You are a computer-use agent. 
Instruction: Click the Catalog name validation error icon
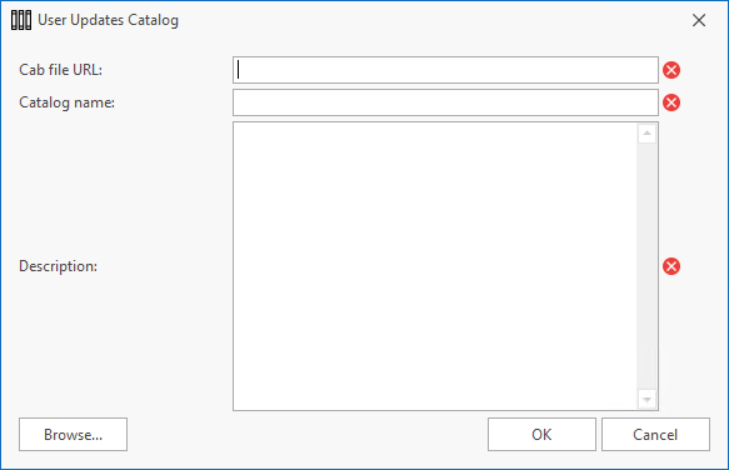pyautogui.click(x=672, y=102)
